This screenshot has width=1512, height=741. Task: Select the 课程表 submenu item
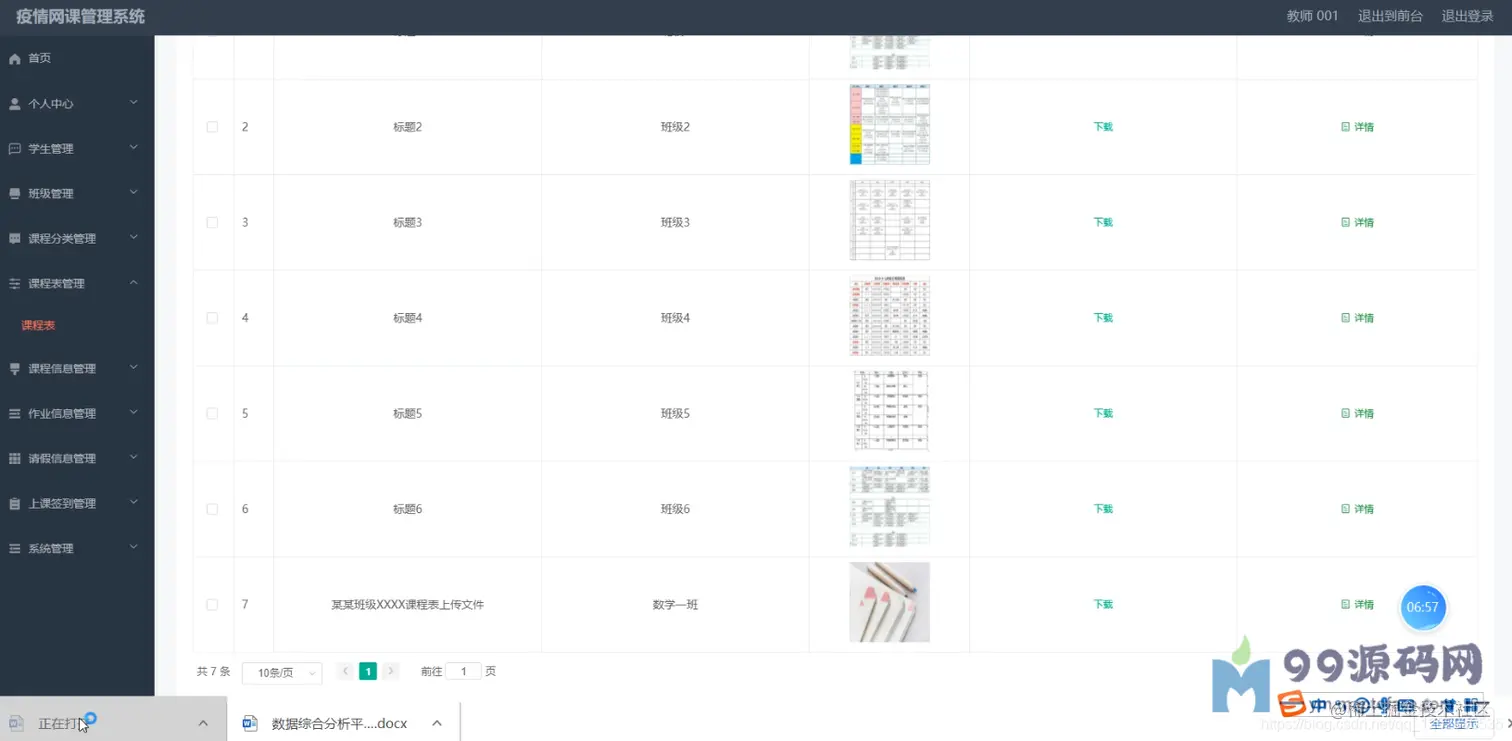[38, 326]
